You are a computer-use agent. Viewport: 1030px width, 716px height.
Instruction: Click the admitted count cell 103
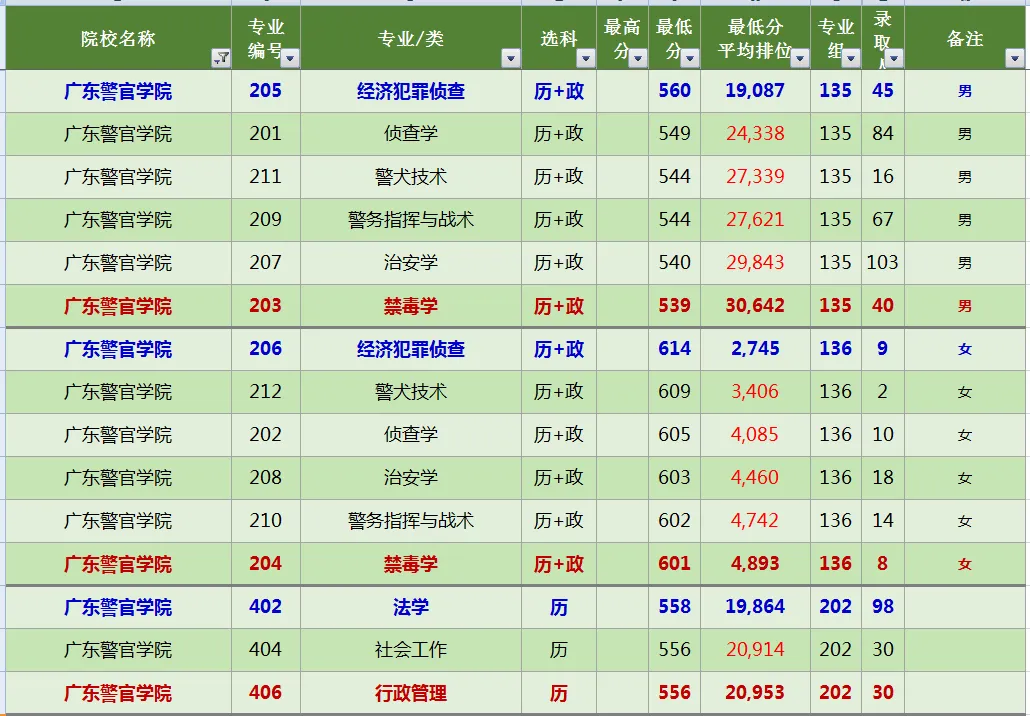[882, 263]
